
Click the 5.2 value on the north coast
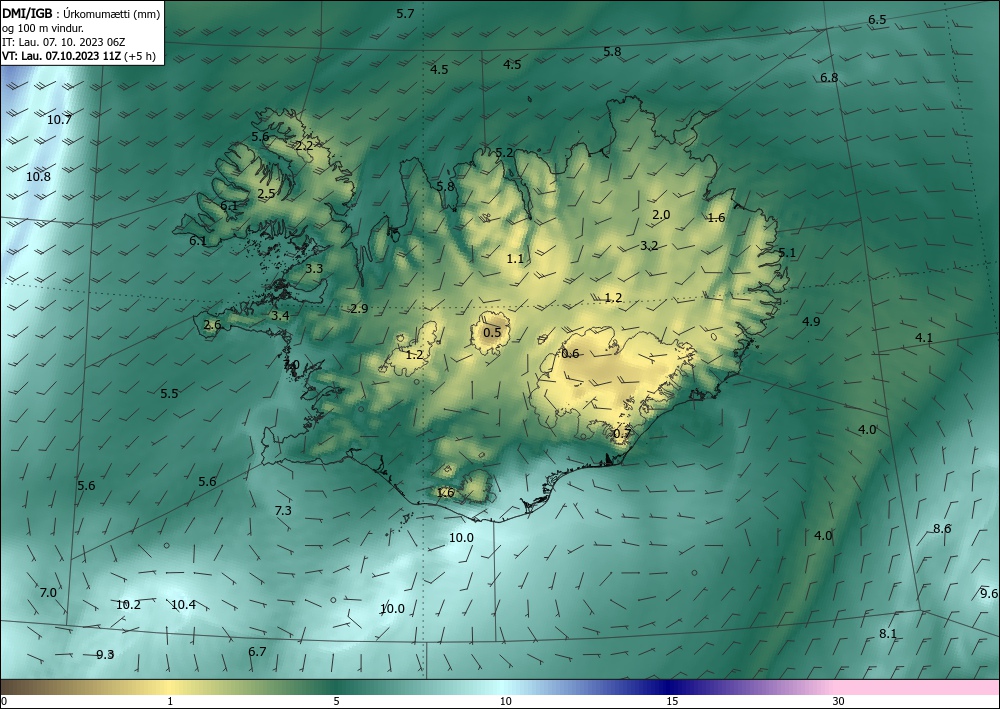[x=504, y=152]
